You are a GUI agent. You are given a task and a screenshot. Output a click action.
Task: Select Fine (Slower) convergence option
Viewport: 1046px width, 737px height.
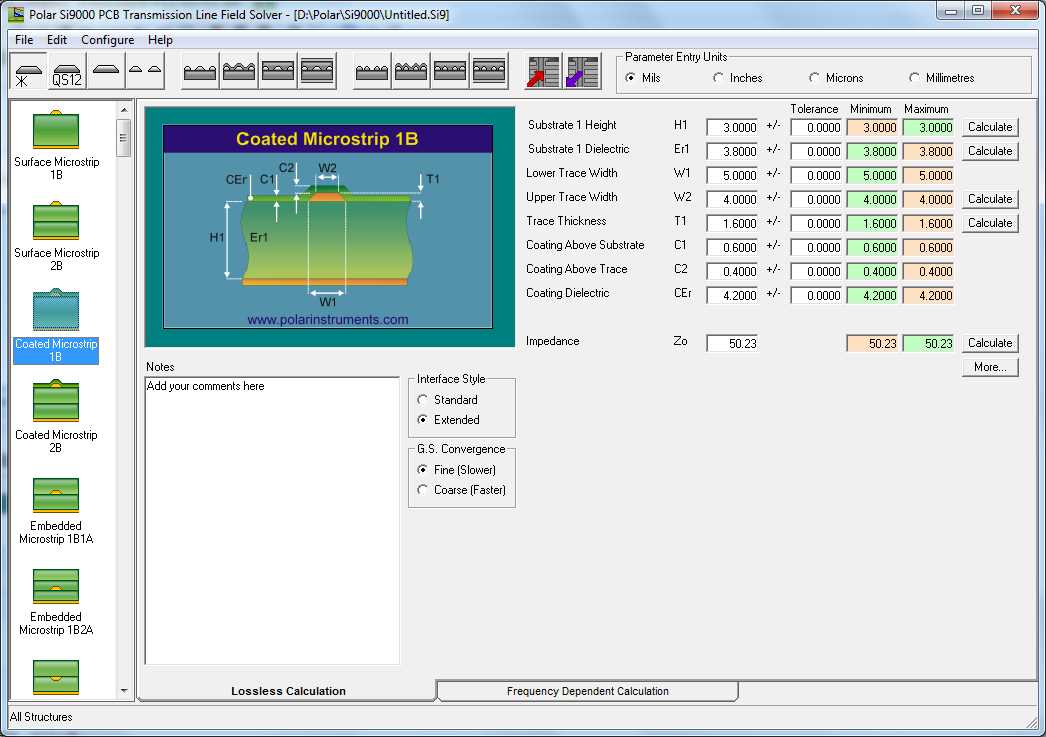coord(456,470)
